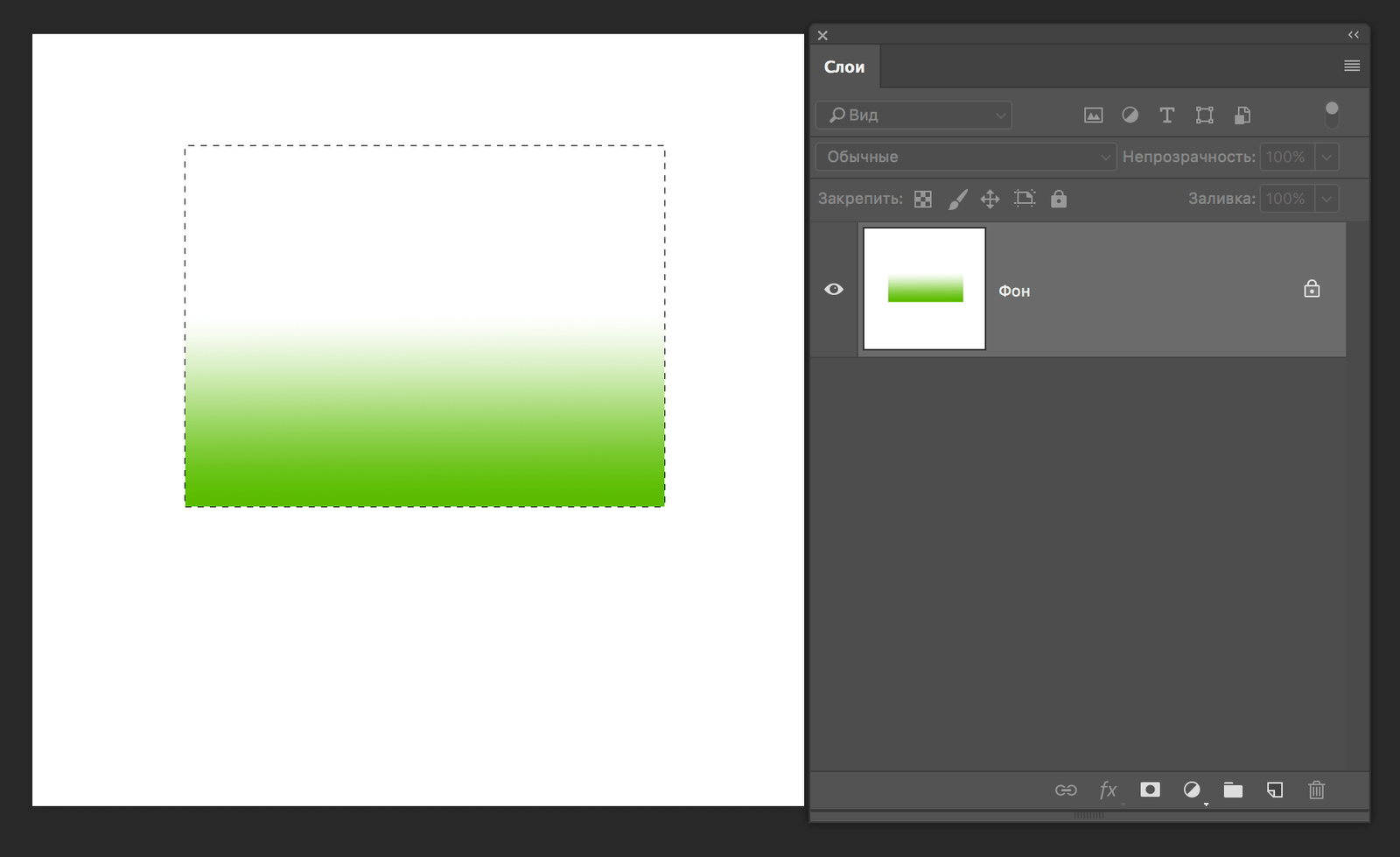Click the pixel layer filter icon
Screen dimensions: 1400x857
pos(1093,115)
